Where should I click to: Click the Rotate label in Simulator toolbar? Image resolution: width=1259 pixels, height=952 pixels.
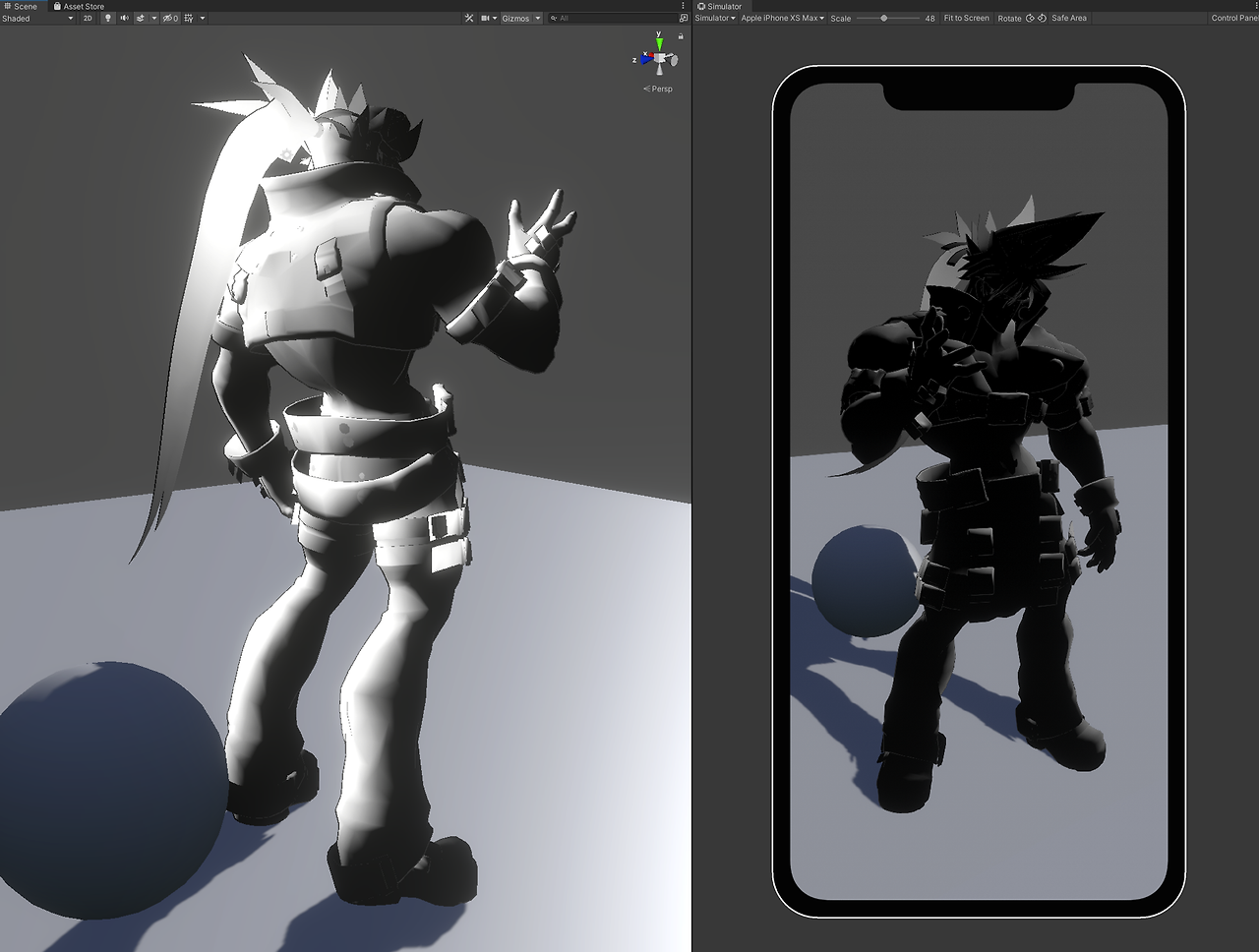click(1009, 19)
